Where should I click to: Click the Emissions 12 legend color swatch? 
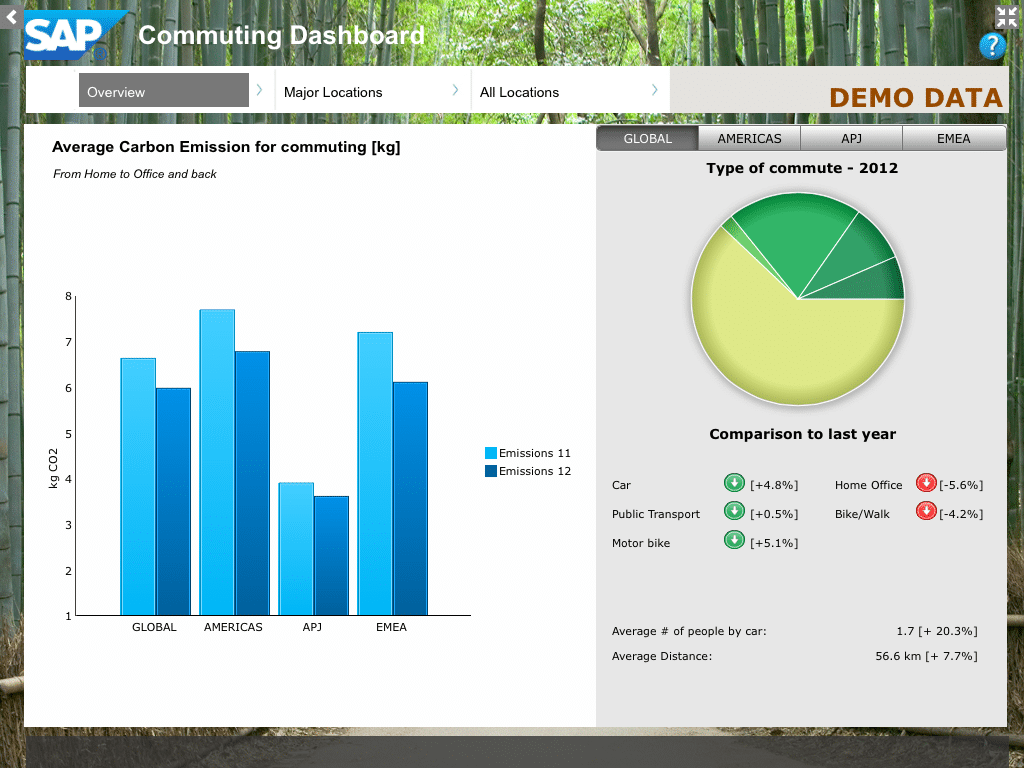tap(491, 471)
